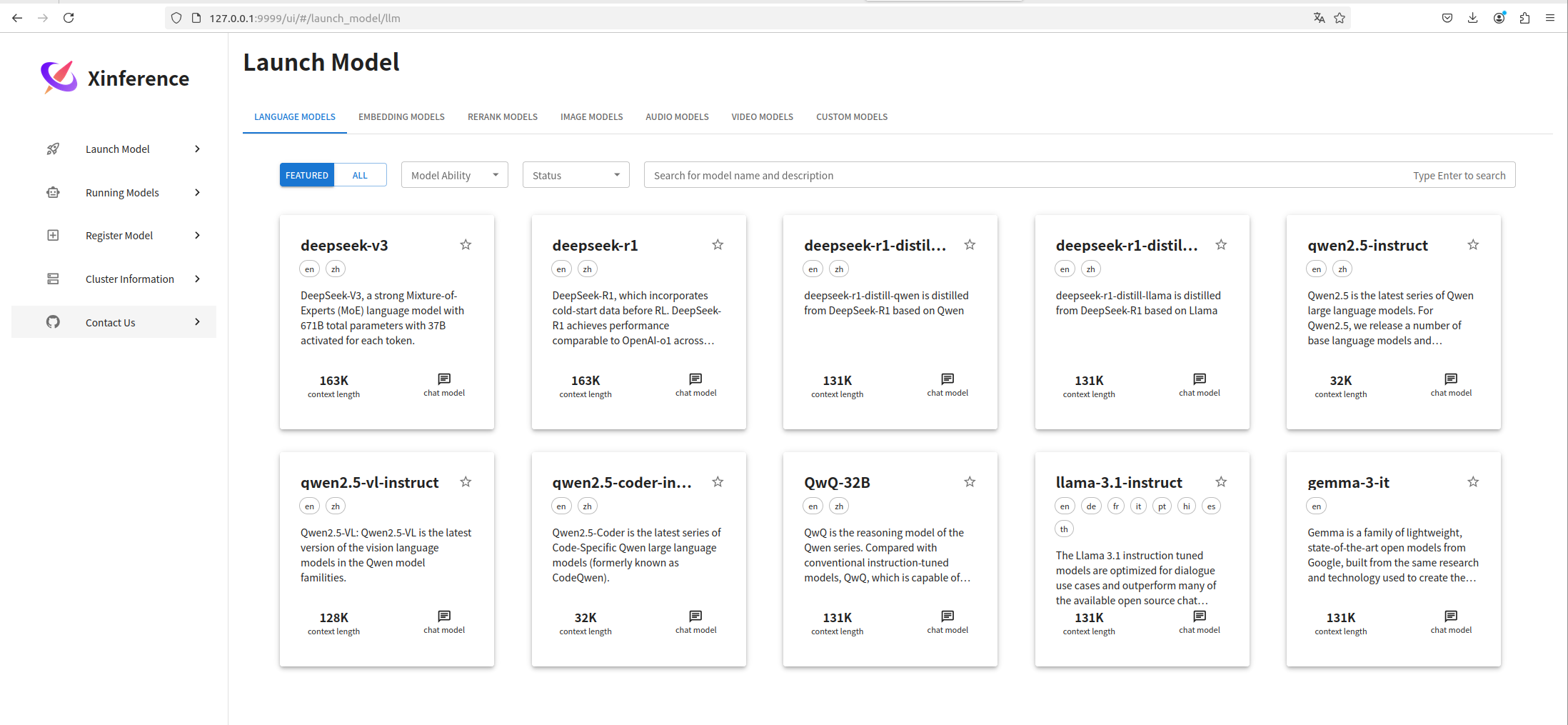Click the chat model icon on deepseek-v3 card

pyautogui.click(x=444, y=379)
